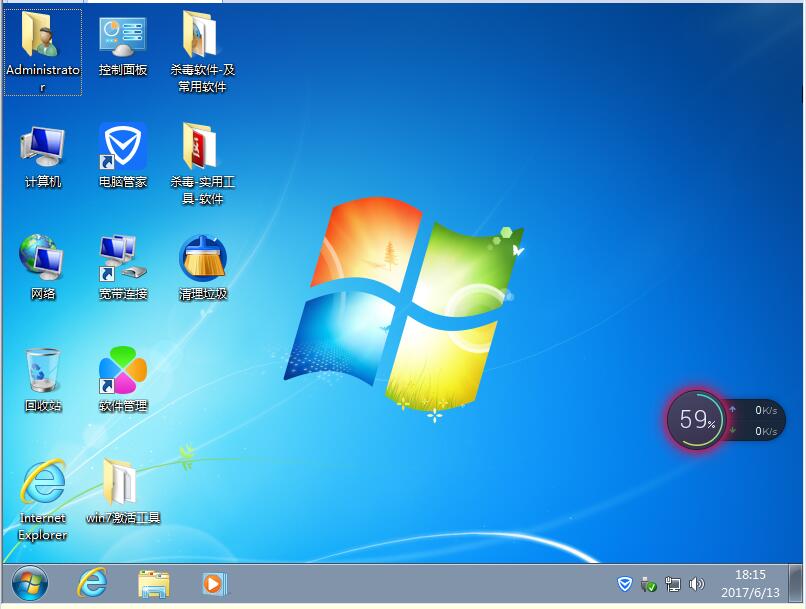Open Windows Explorer from the taskbar
This screenshot has width=806, height=609.
[152, 583]
